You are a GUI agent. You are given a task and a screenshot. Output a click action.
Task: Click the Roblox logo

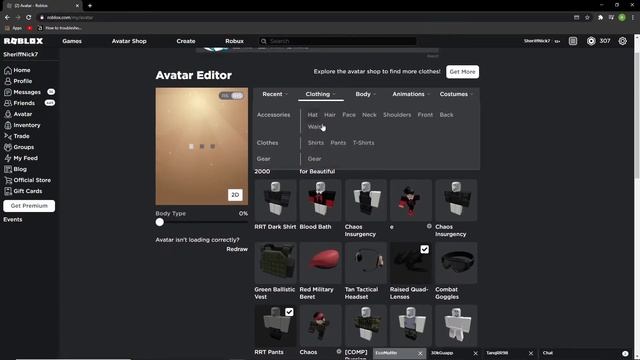click(x=23, y=41)
